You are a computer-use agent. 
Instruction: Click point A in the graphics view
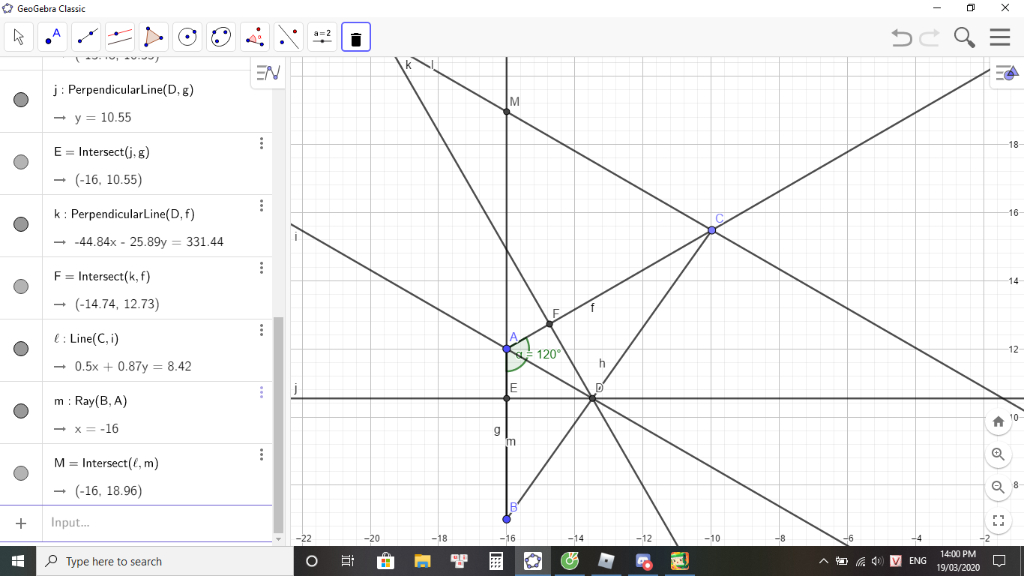tap(507, 349)
